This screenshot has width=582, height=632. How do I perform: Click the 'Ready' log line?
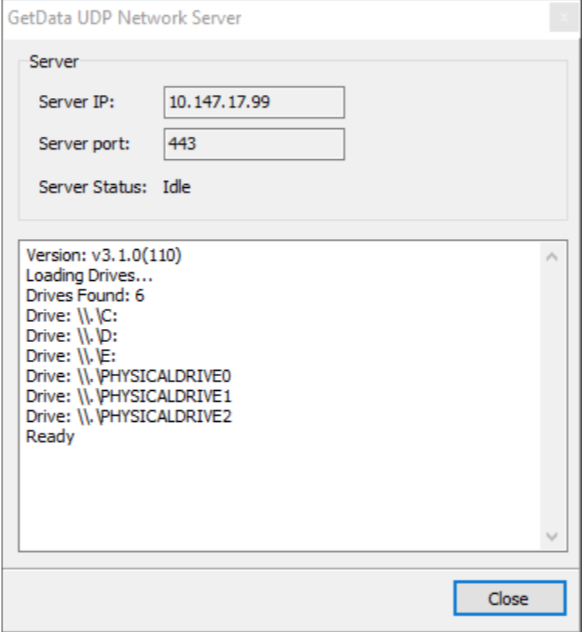50,437
